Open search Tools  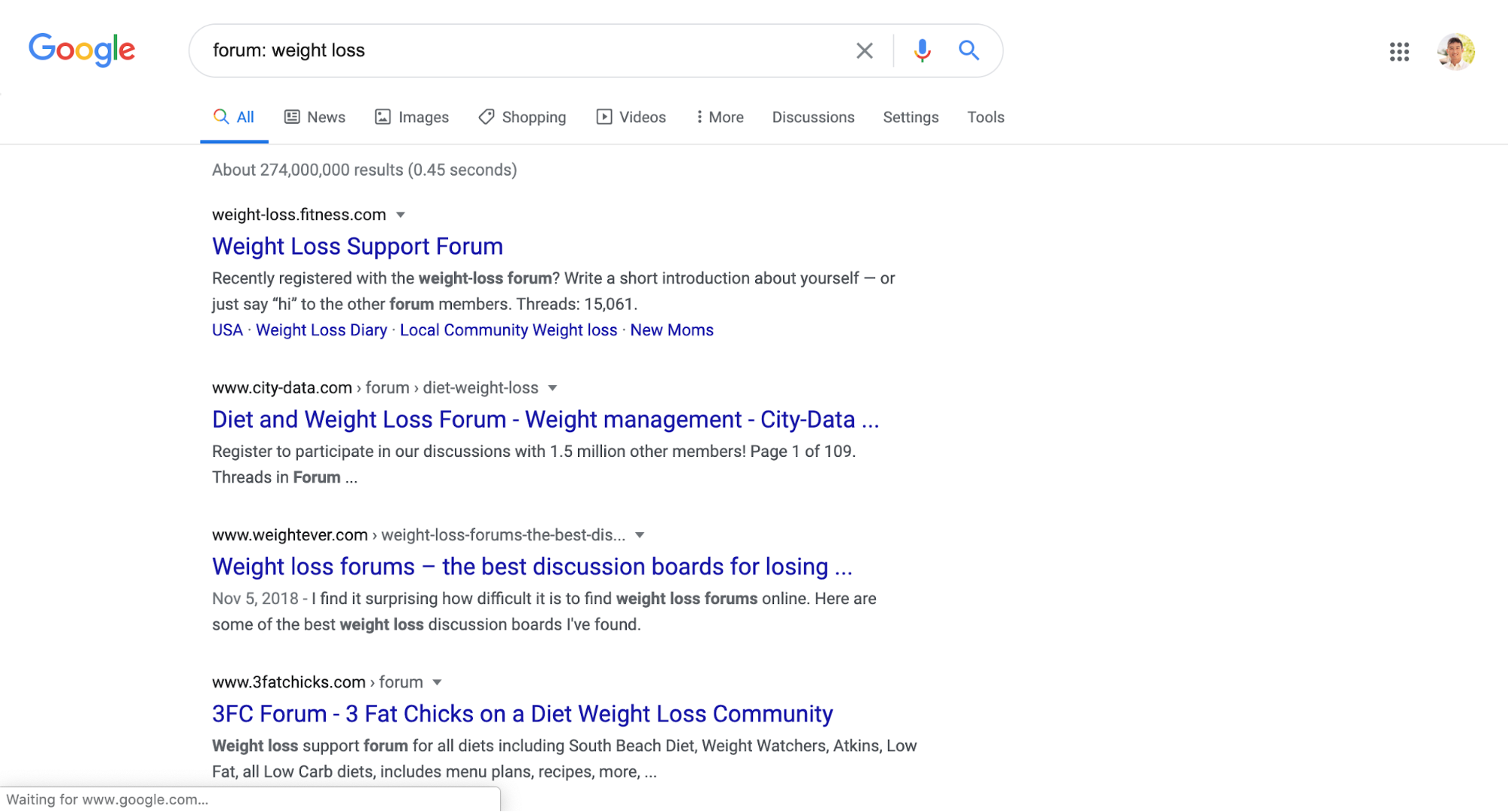[985, 118]
